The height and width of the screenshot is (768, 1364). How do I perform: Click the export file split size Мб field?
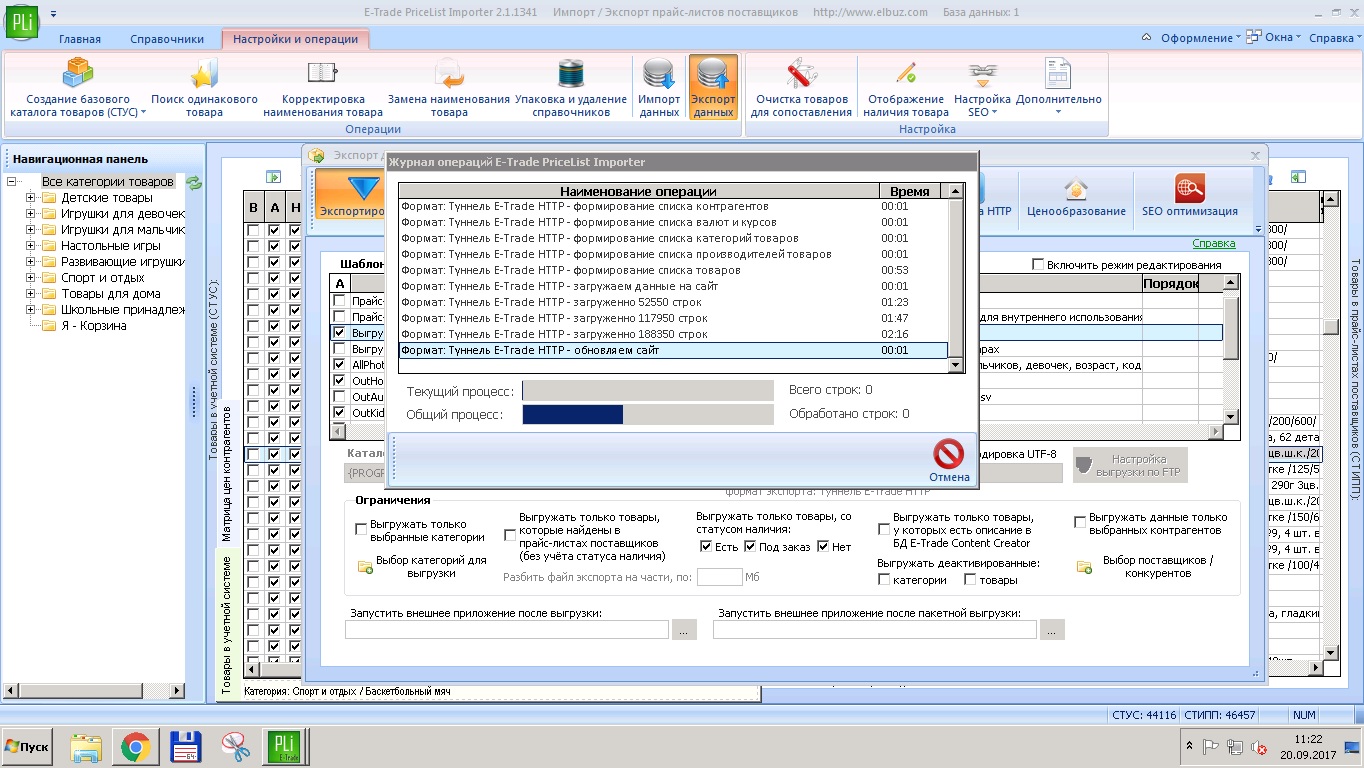720,577
